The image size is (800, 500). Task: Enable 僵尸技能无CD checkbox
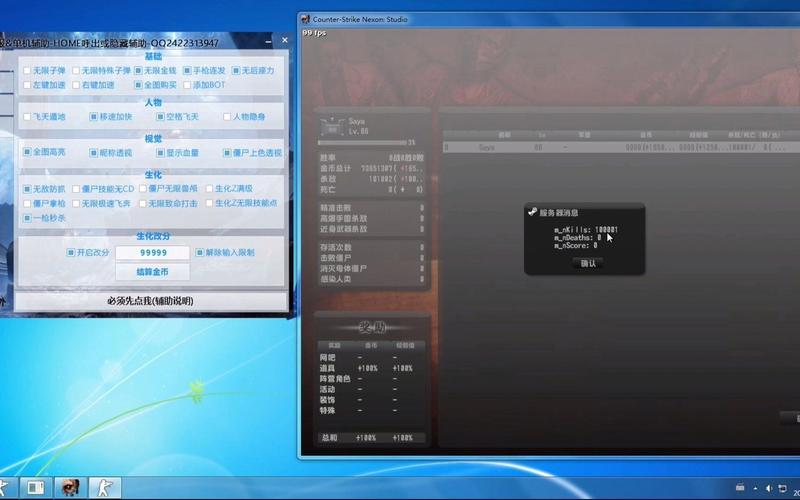coord(76,189)
